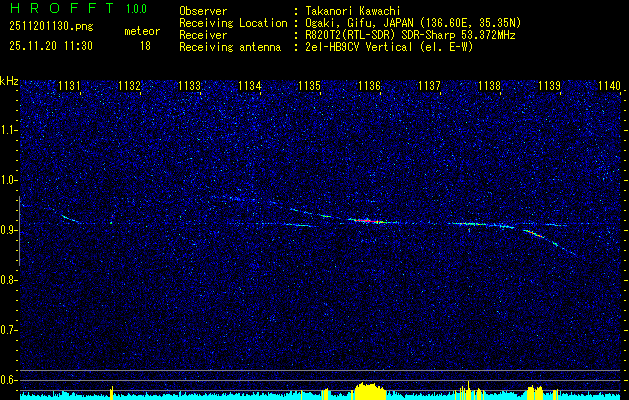Click the 'Receiving Location' label
The height and width of the screenshot is (400, 629).
[x=233, y=23]
